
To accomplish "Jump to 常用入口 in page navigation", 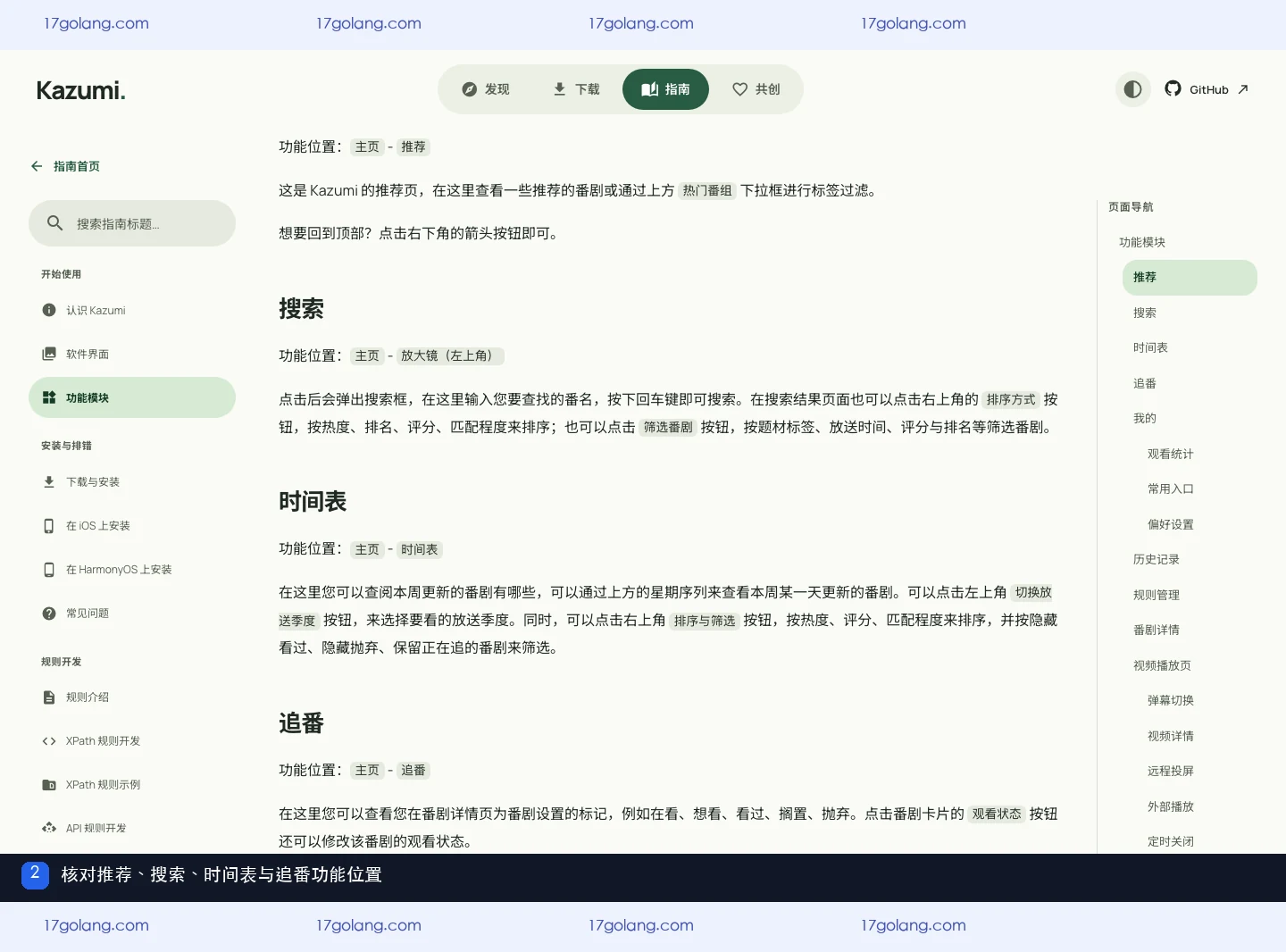I will click(x=1171, y=489).
